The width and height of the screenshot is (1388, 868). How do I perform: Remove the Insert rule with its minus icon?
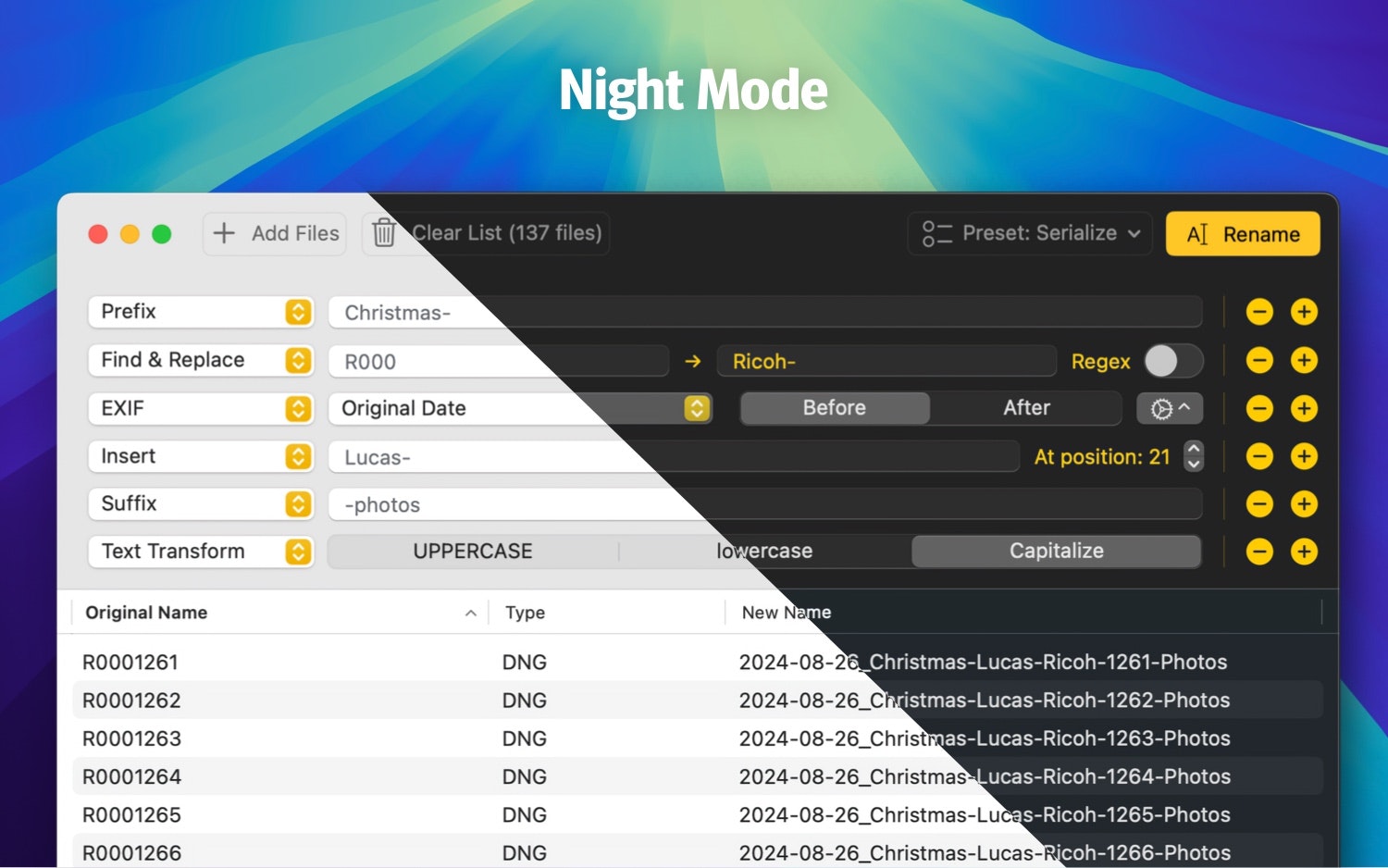[x=1259, y=456]
